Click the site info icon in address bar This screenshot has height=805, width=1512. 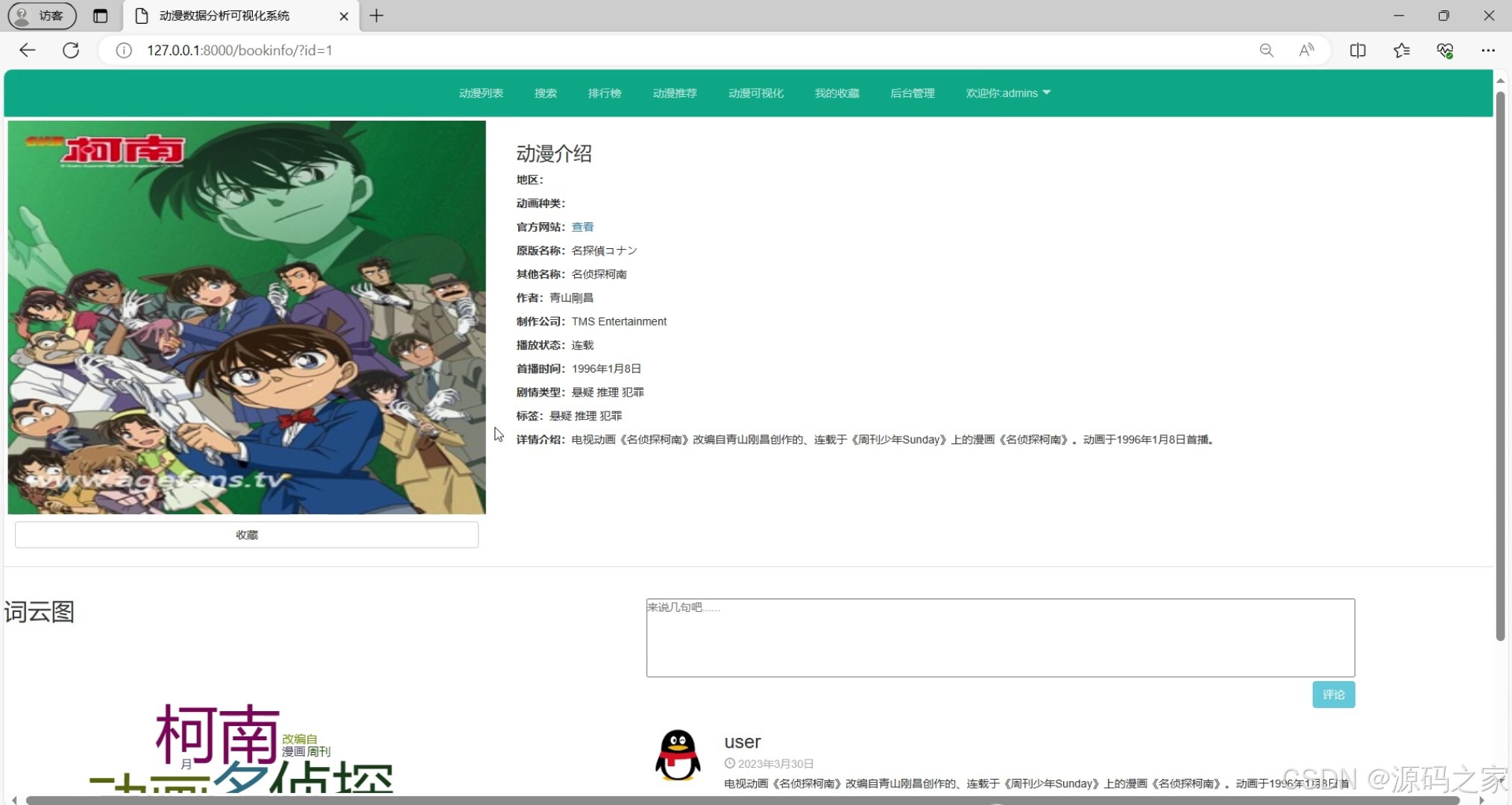(123, 50)
